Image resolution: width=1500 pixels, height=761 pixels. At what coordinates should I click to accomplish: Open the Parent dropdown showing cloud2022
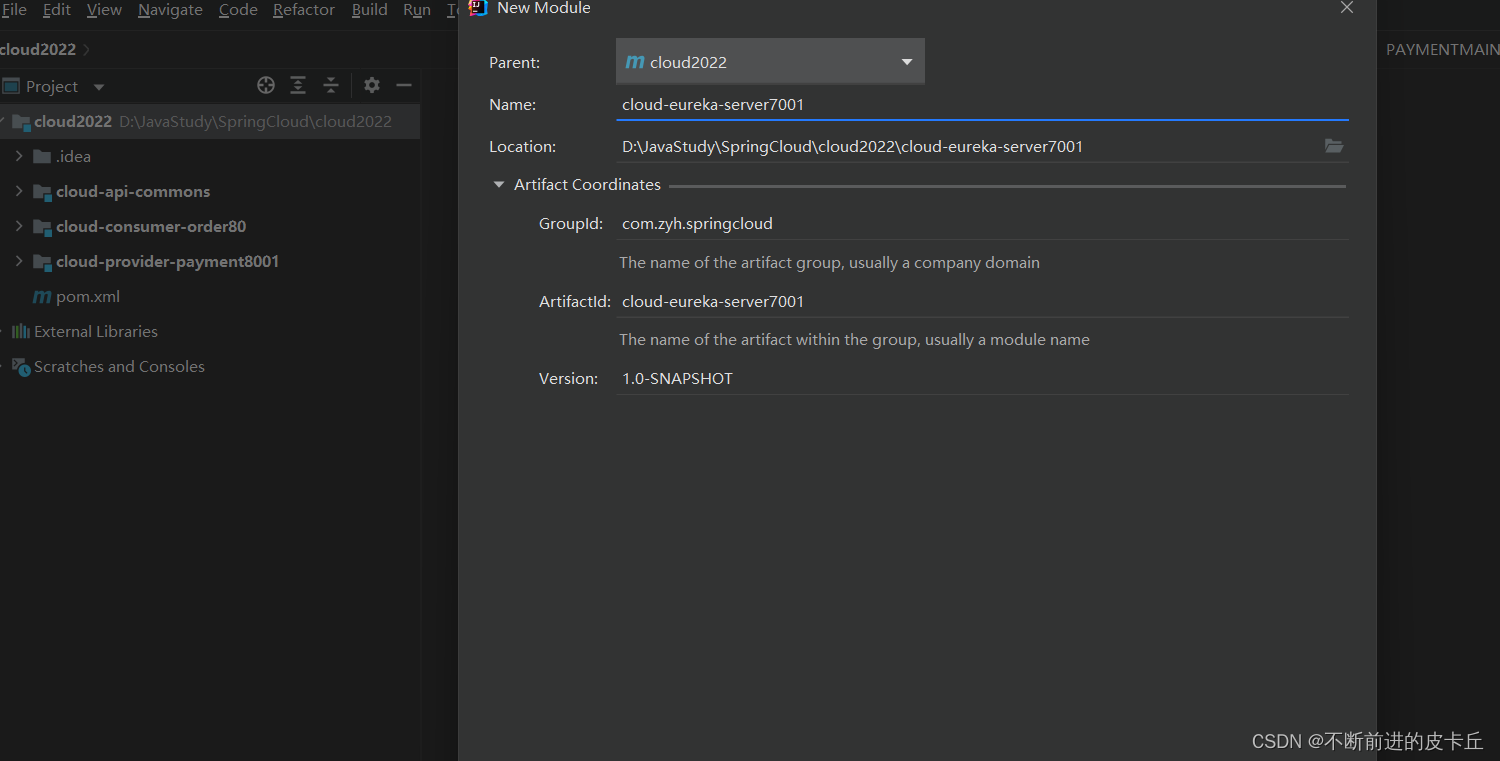pos(770,62)
